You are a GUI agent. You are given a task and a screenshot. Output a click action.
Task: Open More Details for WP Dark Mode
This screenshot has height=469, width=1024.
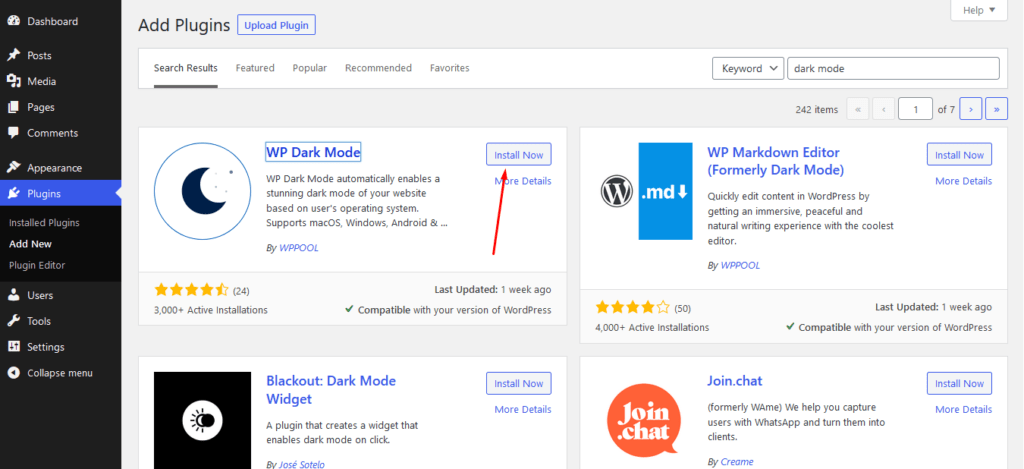click(522, 181)
